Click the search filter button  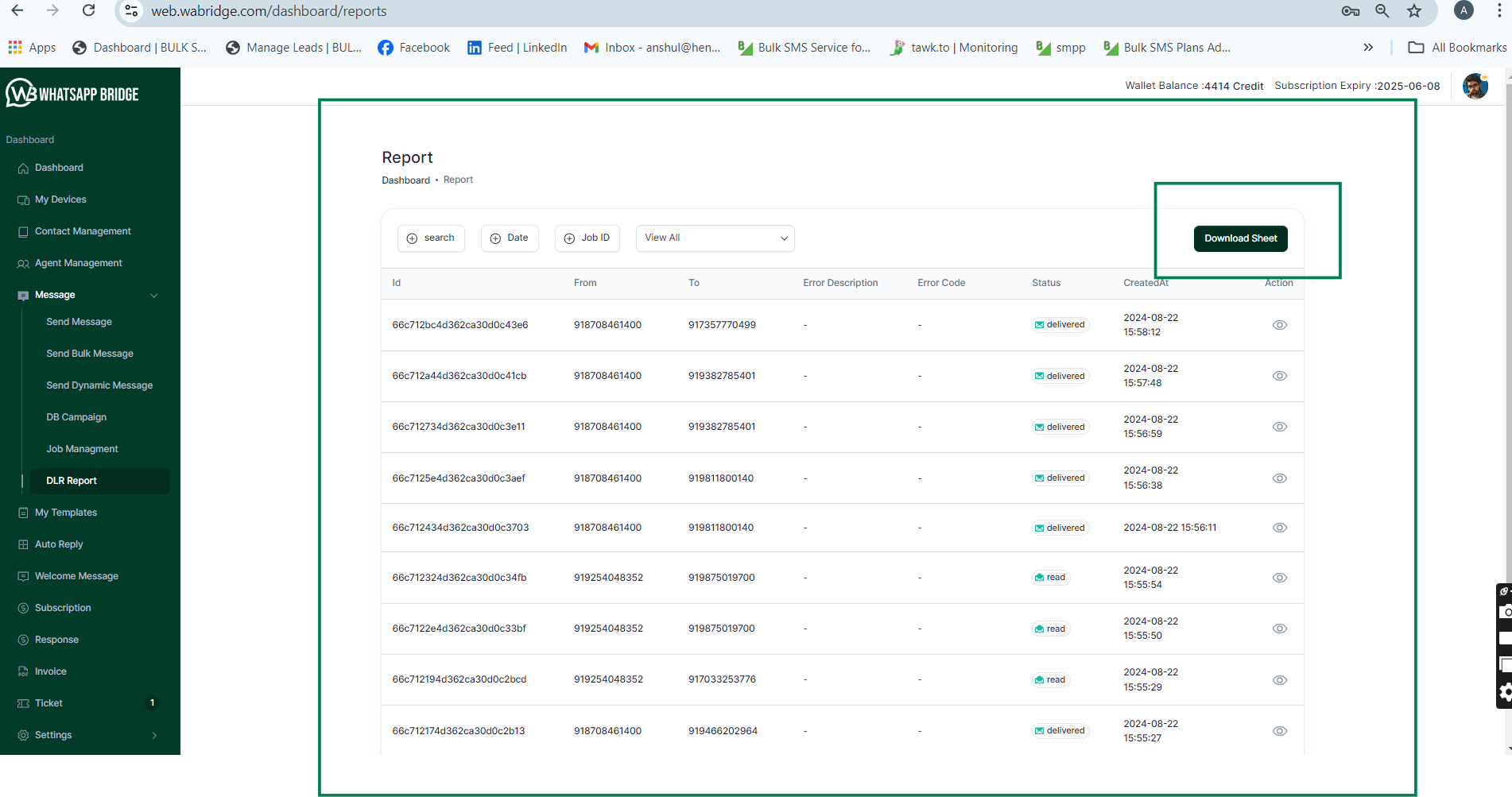[431, 238]
